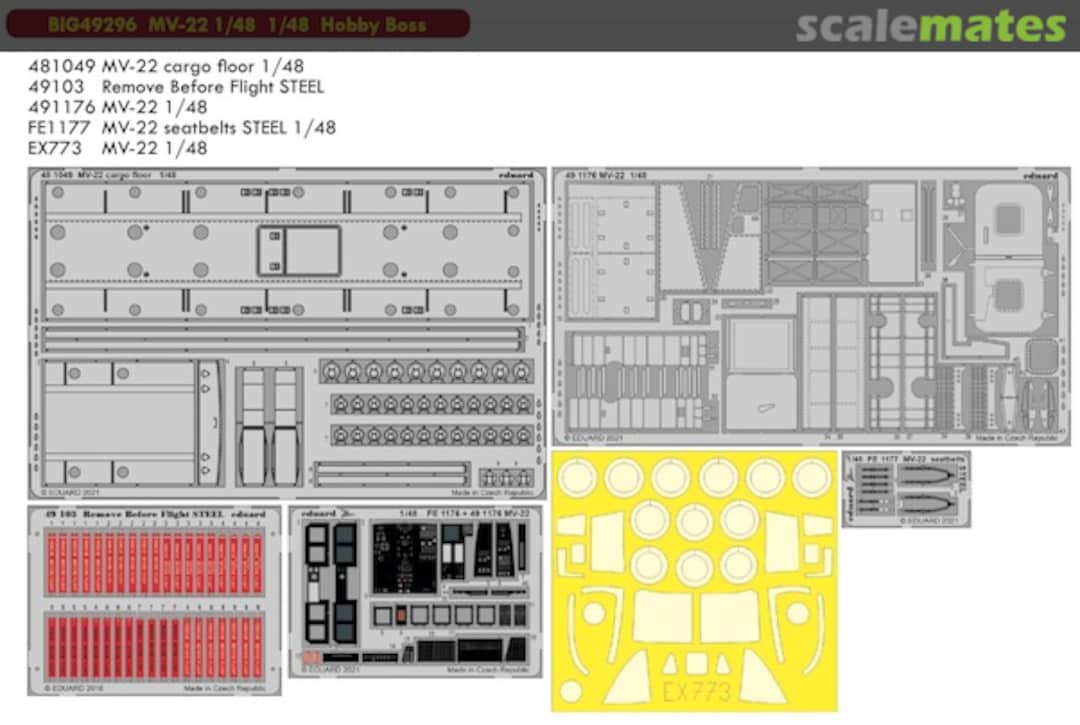Click the top-left circular mask on yellow sheet

coord(577,477)
